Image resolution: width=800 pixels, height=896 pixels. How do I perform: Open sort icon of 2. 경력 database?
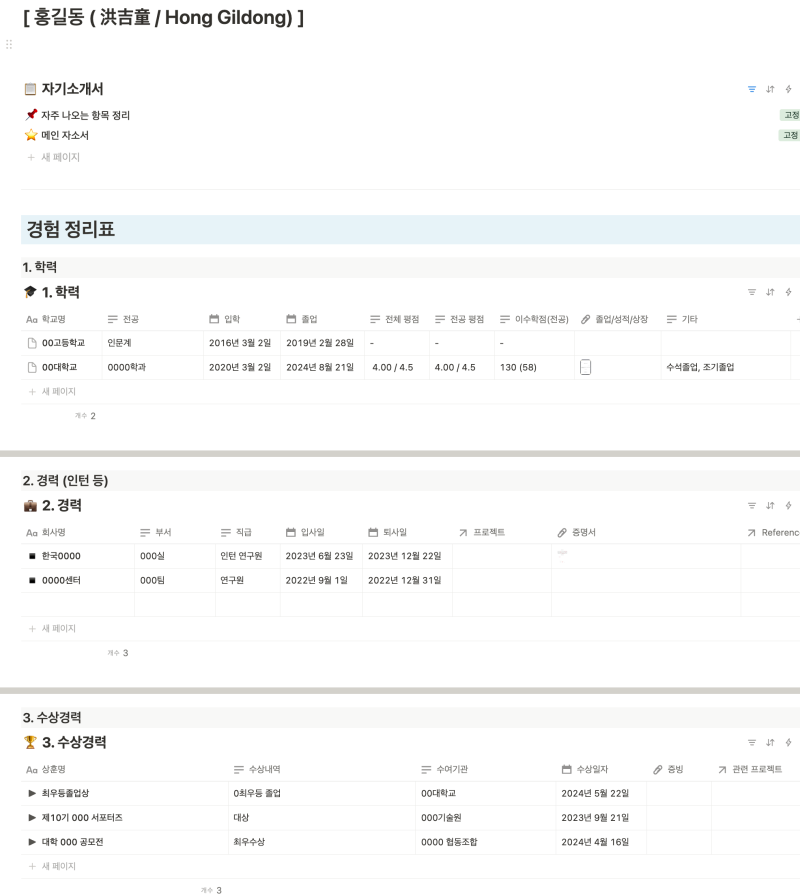pyautogui.click(x=770, y=505)
